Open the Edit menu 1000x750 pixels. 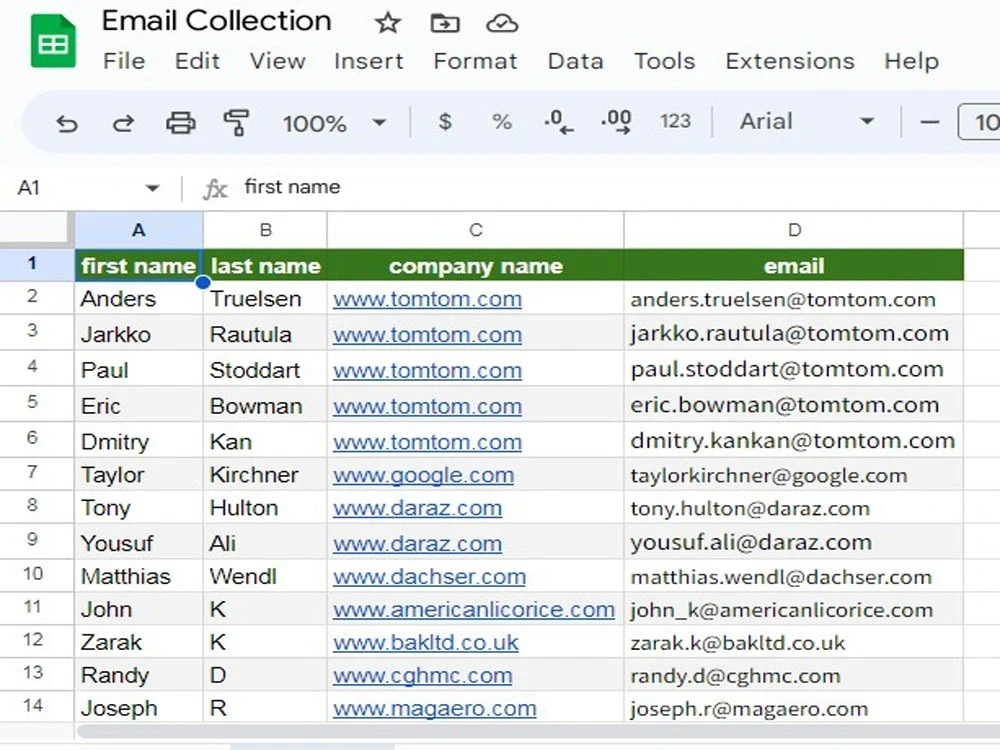197,61
